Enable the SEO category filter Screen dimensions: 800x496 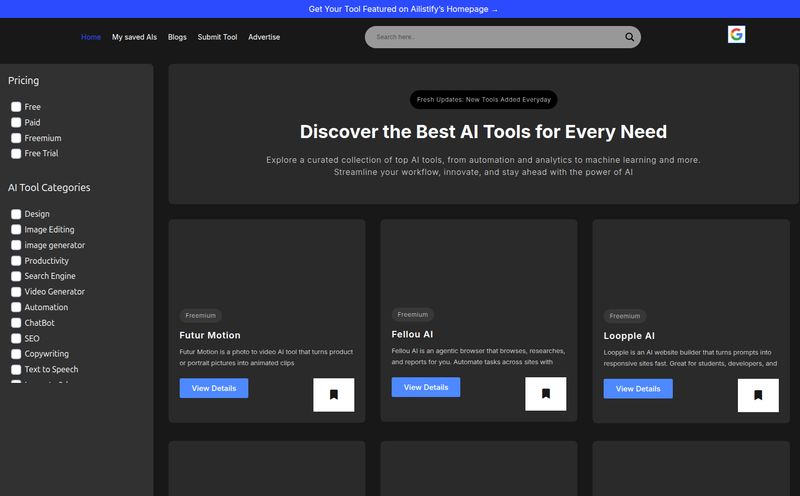(x=16, y=338)
